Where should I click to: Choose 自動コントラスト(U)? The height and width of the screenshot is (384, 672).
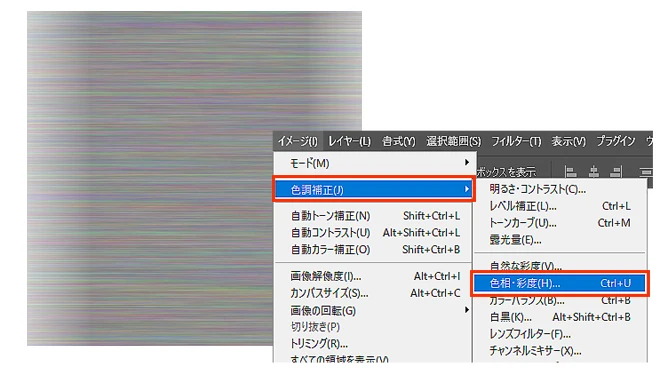point(374,233)
